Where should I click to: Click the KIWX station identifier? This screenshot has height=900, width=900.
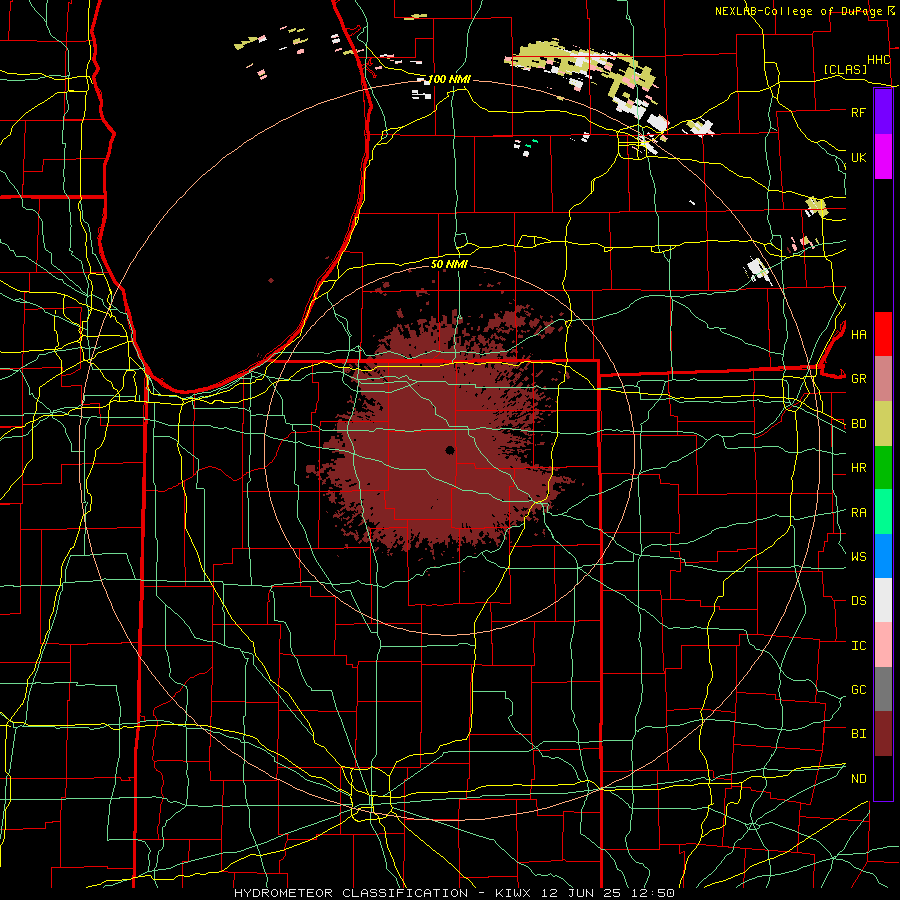(x=514, y=893)
